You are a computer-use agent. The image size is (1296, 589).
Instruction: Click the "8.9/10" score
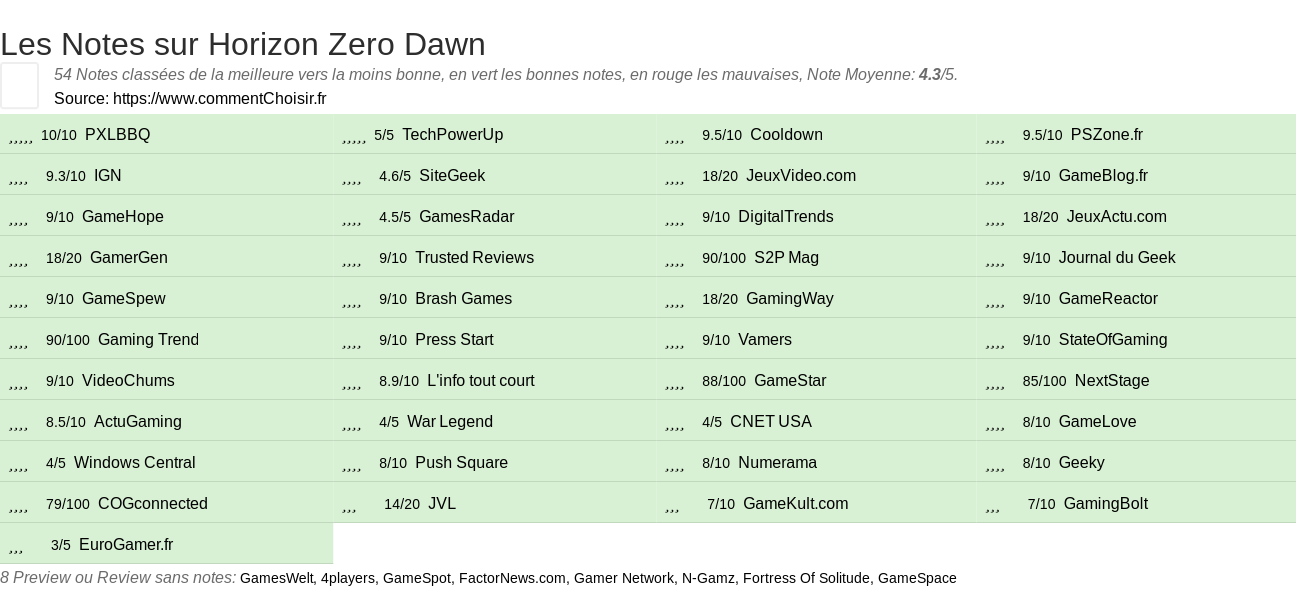(399, 381)
